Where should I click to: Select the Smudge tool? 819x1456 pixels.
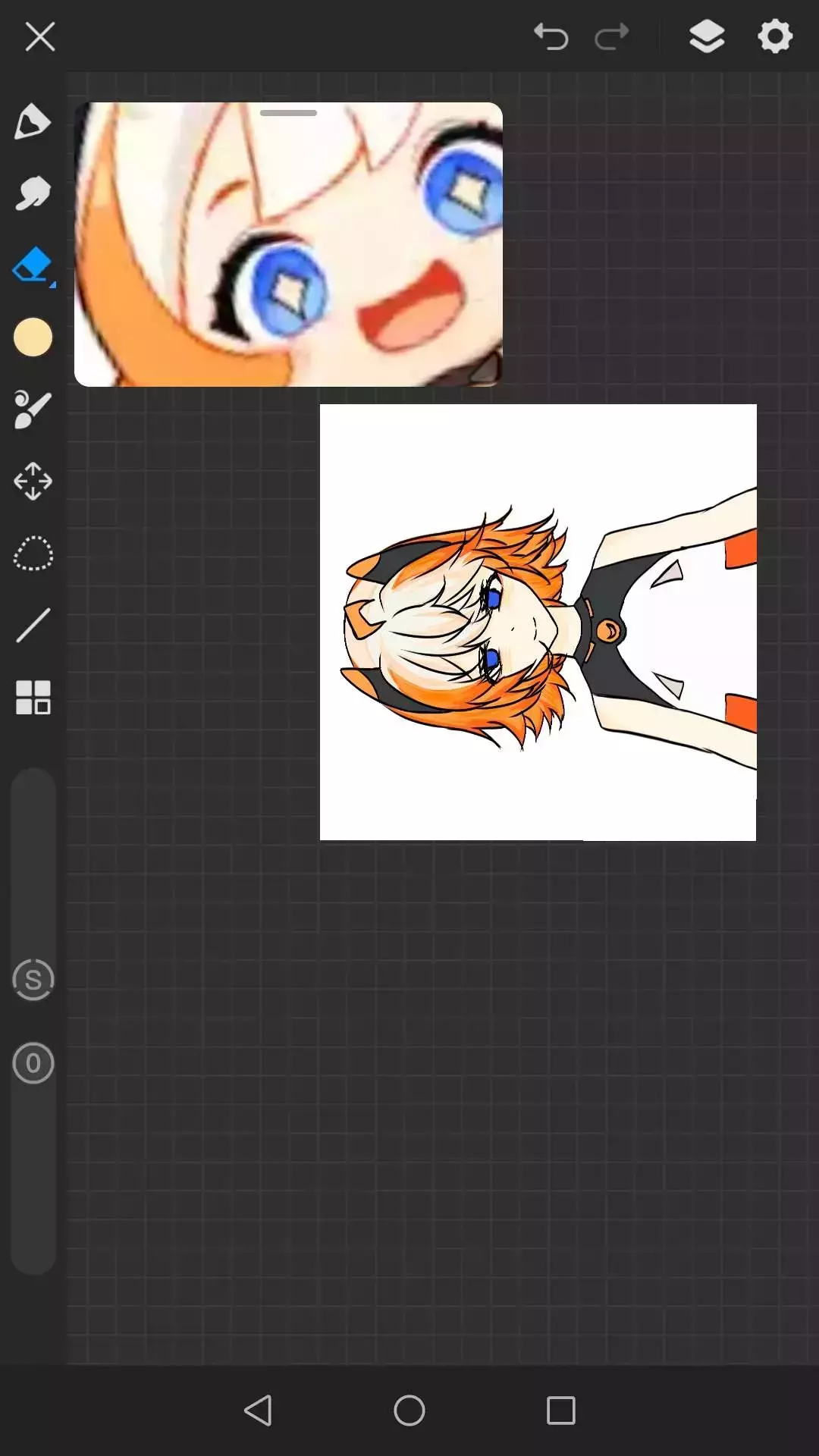click(33, 193)
